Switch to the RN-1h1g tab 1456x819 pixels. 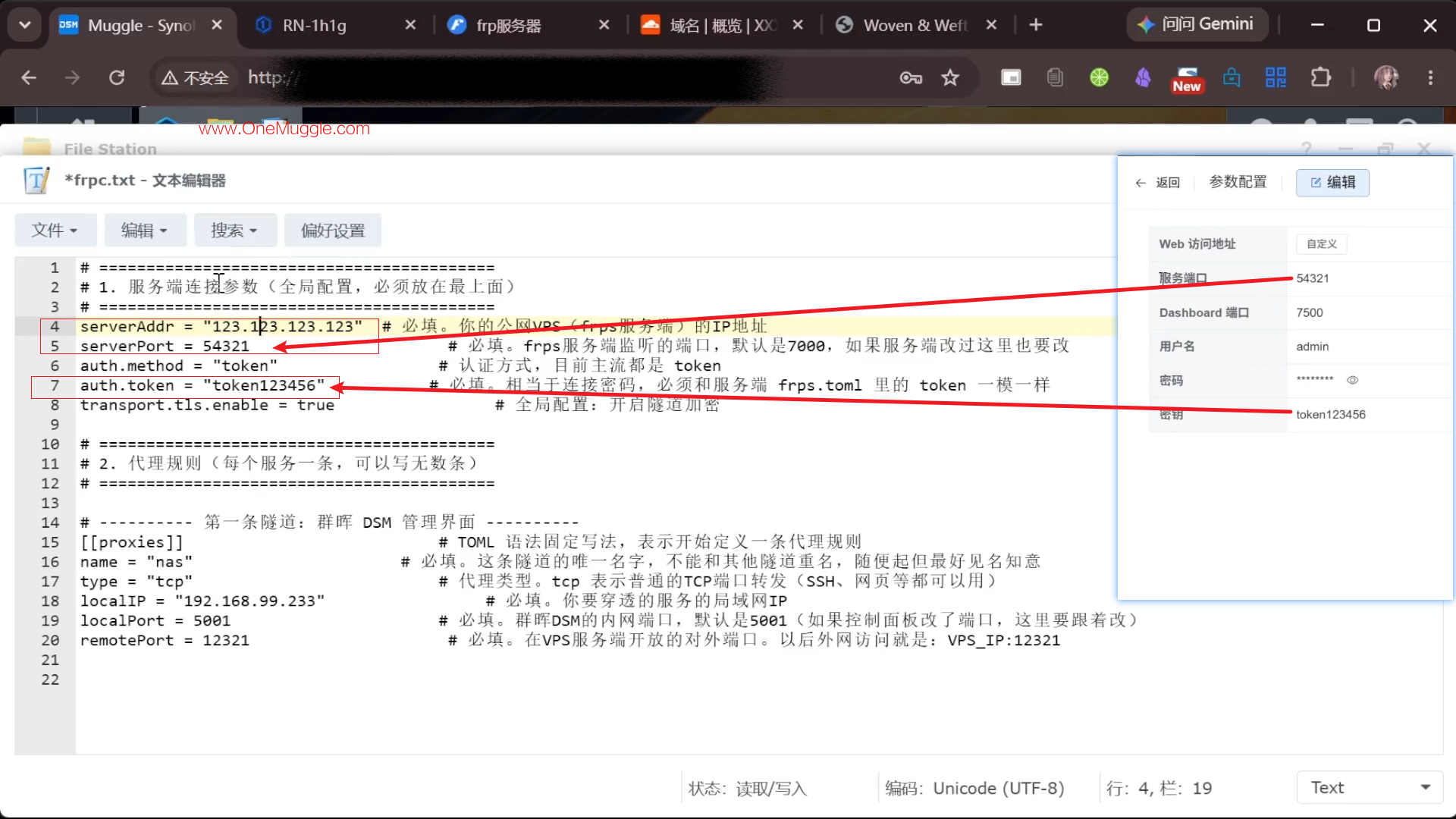pyautogui.click(x=314, y=25)
